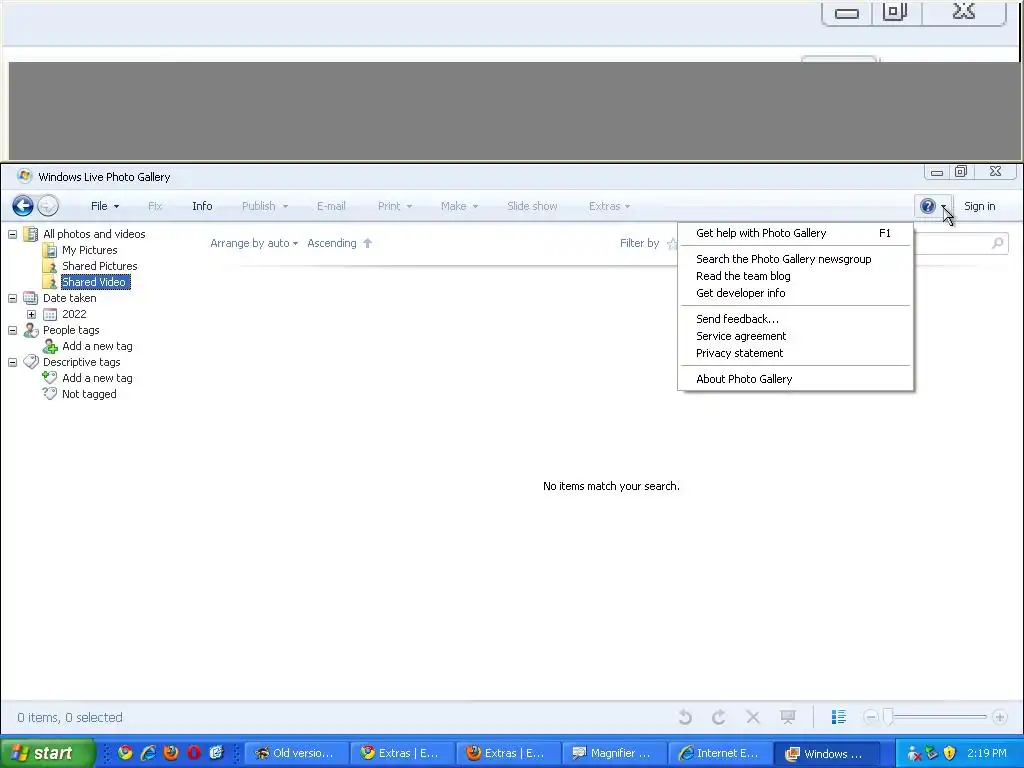Open the Publish dropdown
The height and width of the screenshot is (768, 1024).
coord(264,206)
